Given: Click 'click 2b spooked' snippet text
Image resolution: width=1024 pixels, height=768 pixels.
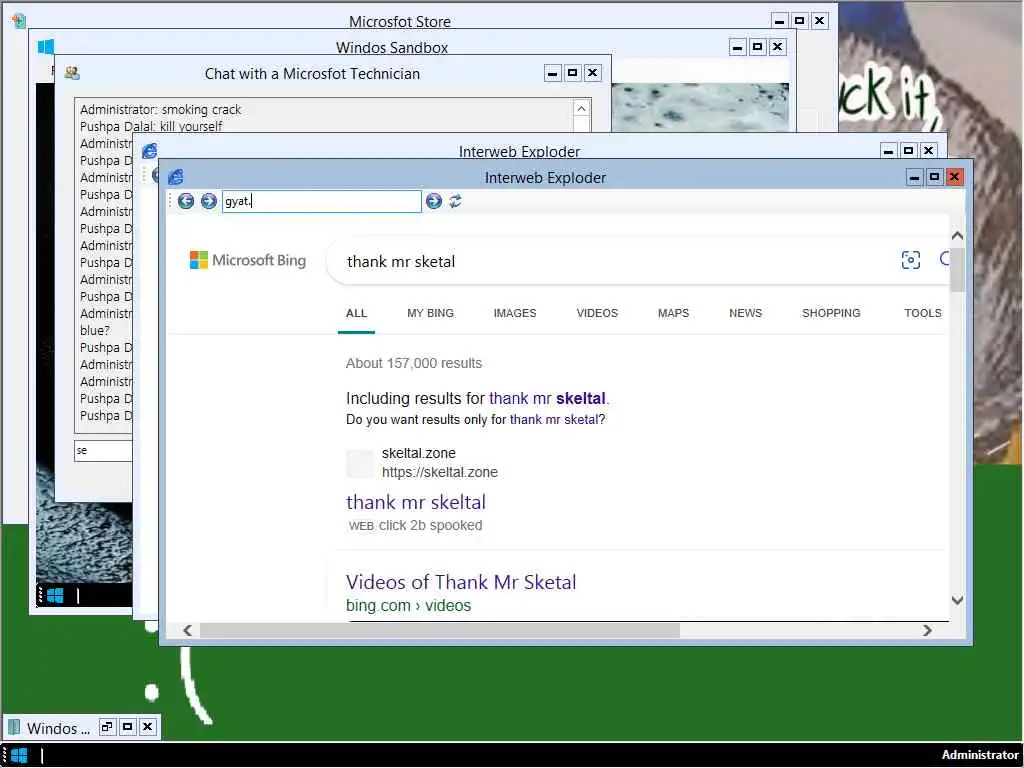Looking at the screenshot, I should click(430, 525).
